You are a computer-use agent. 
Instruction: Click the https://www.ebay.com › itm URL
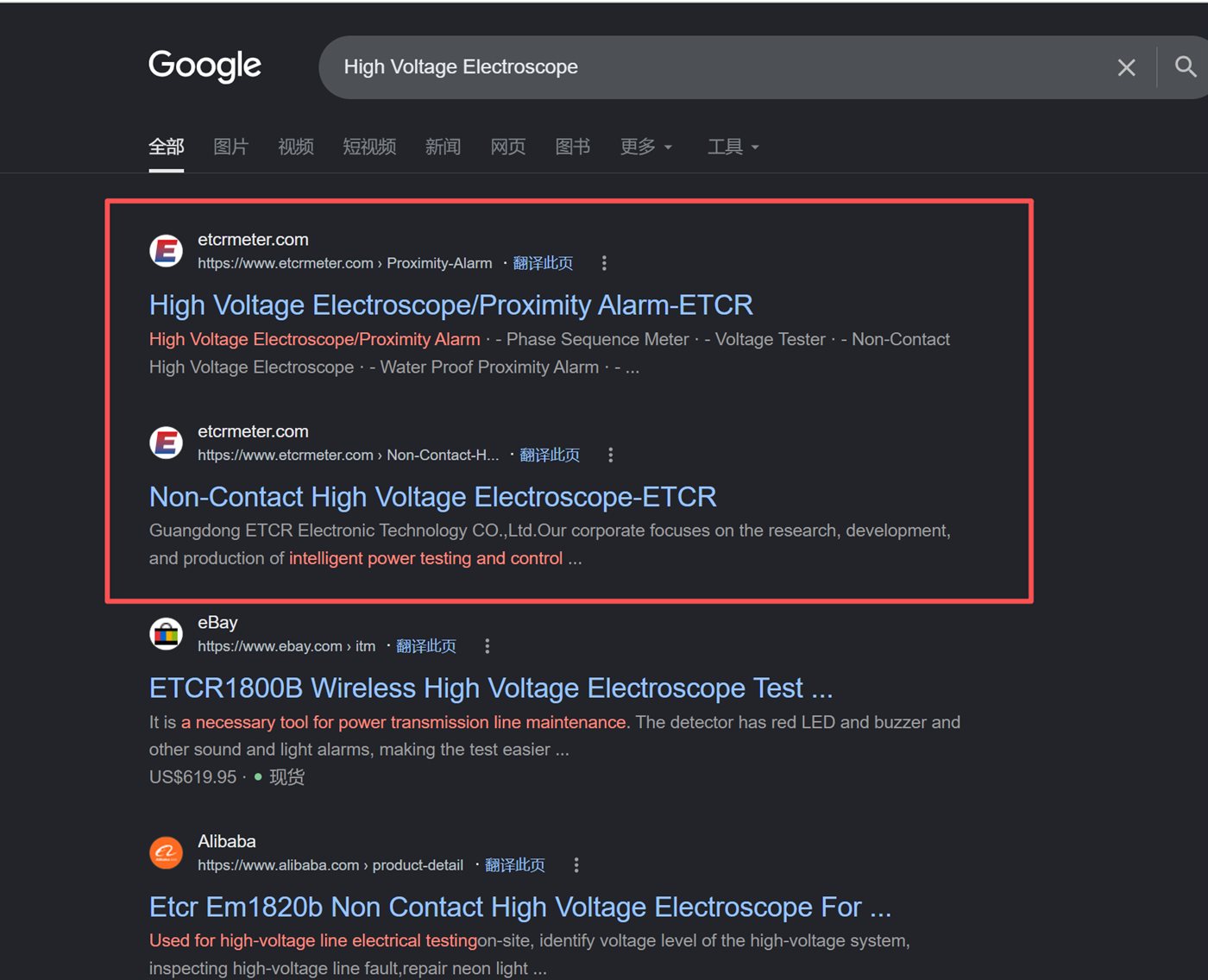click(286, 646)
